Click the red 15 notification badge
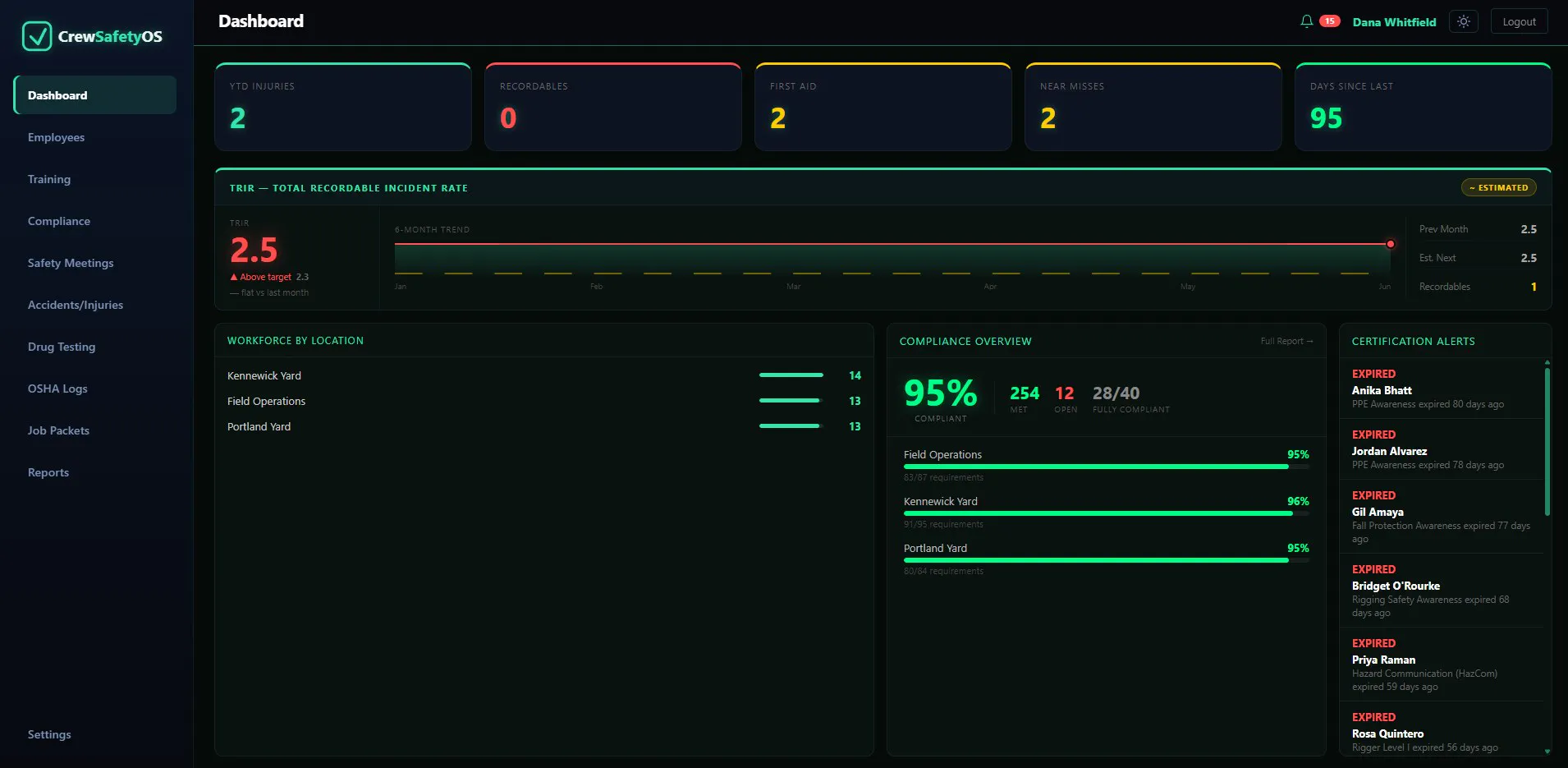Image resolution: width=1568 pixels, height=768 pixels. coord(1329,21)
